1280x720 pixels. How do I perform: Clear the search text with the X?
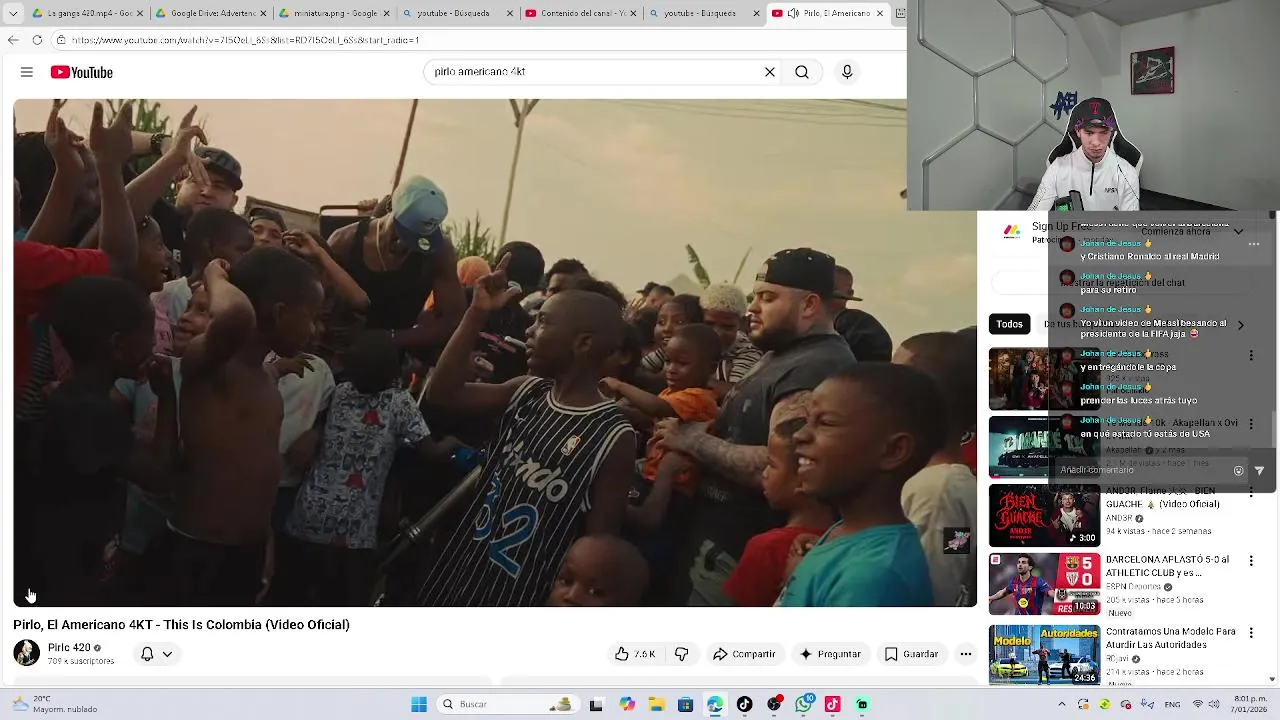coord(770,72)
